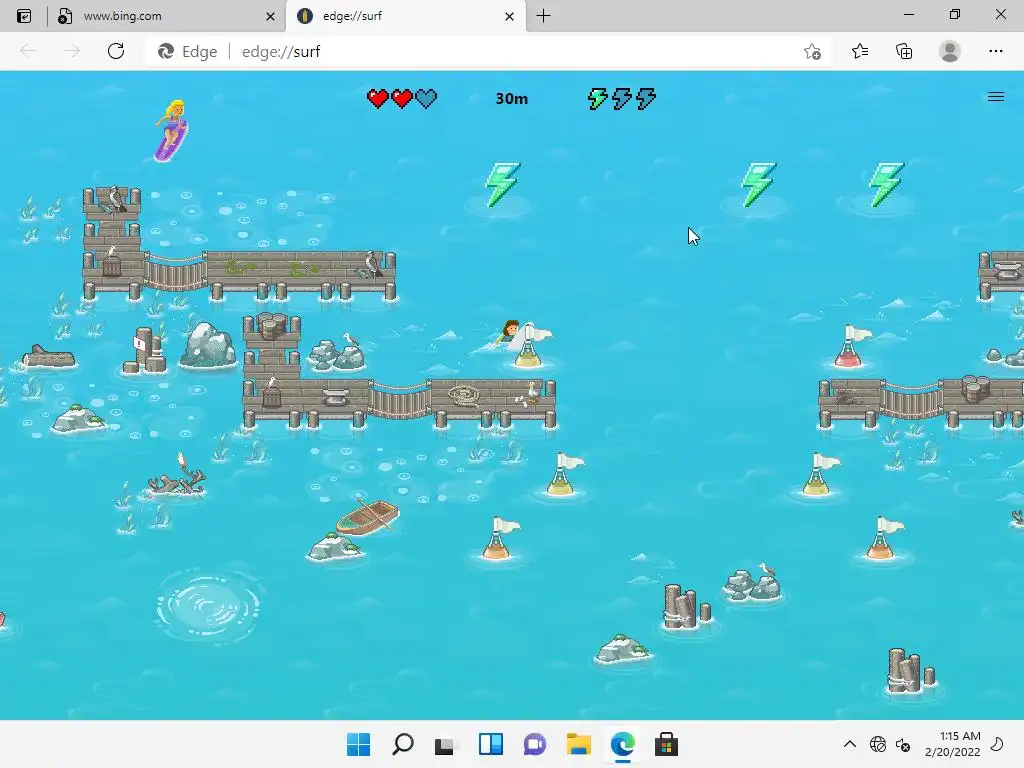Click the wooden rowboat obstacle
1024x768 pixels.
(368, 517)
